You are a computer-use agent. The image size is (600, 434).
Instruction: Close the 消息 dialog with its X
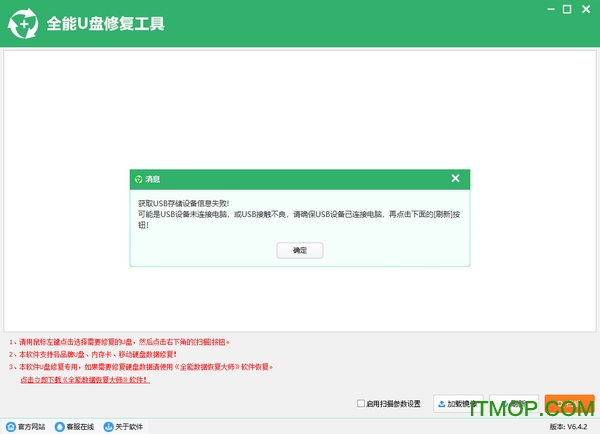tap(455, 178)
